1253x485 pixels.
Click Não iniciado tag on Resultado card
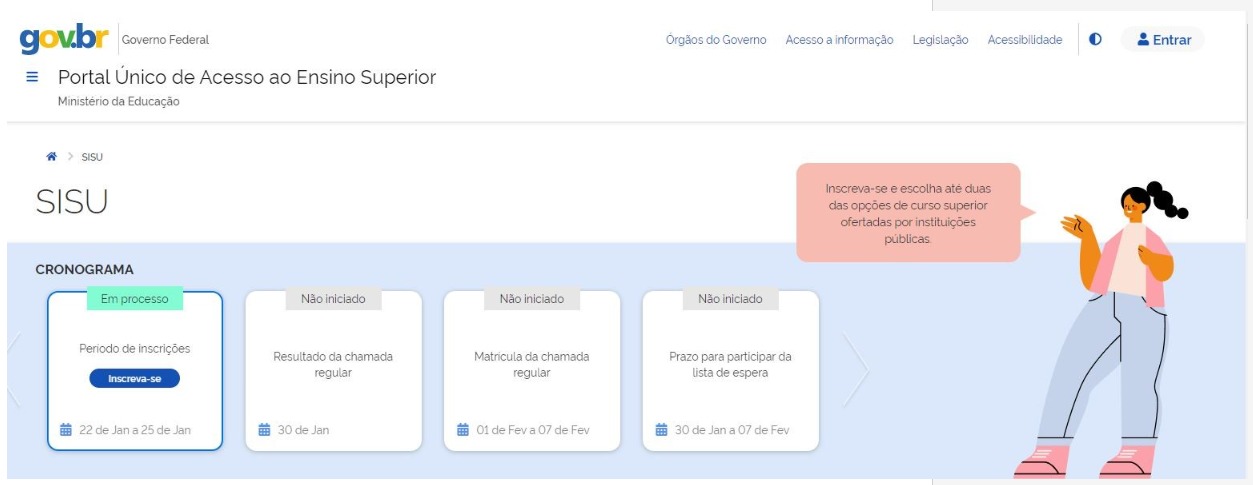pos(333,298)
